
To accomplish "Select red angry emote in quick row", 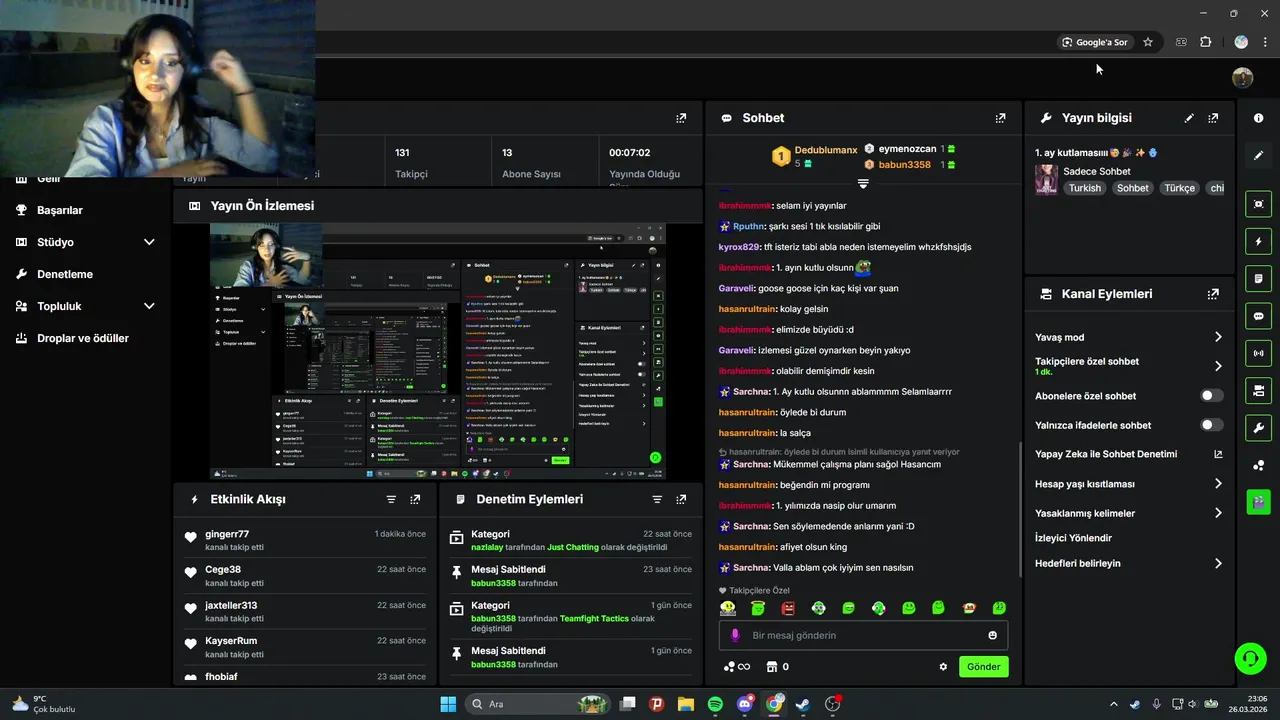I will pos(788,608).
